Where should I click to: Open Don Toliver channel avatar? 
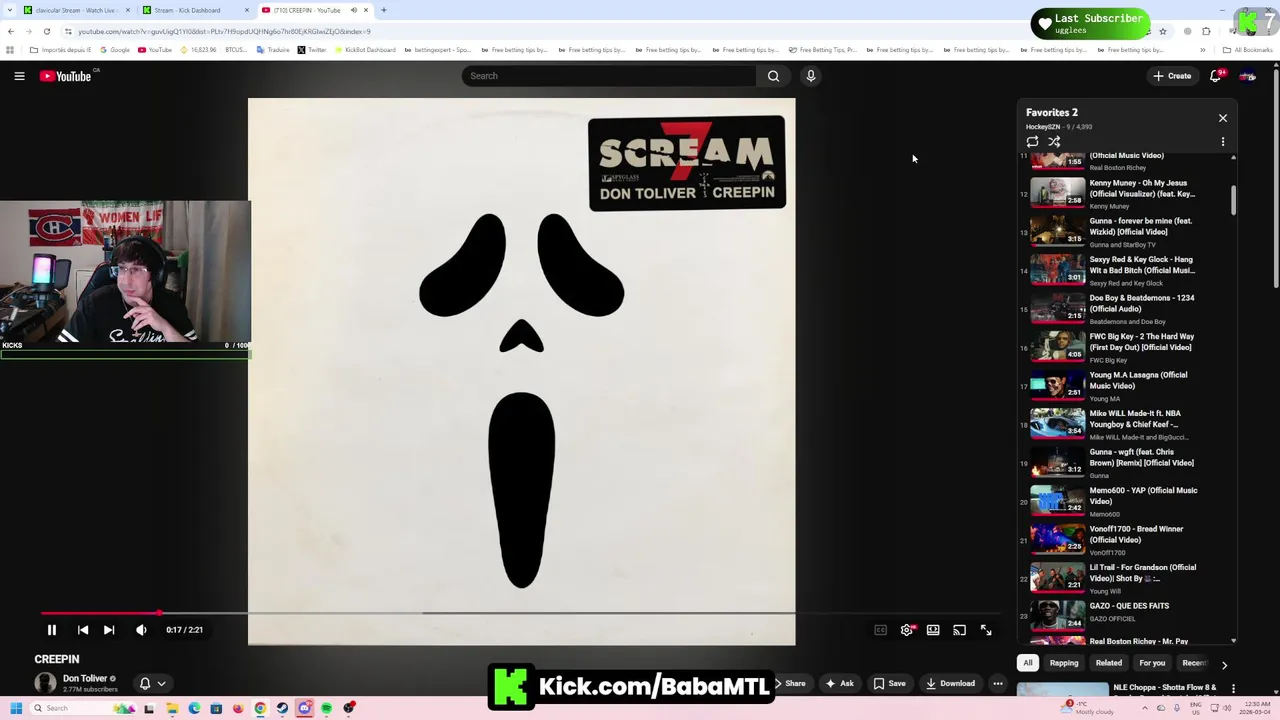coord(45,683)
